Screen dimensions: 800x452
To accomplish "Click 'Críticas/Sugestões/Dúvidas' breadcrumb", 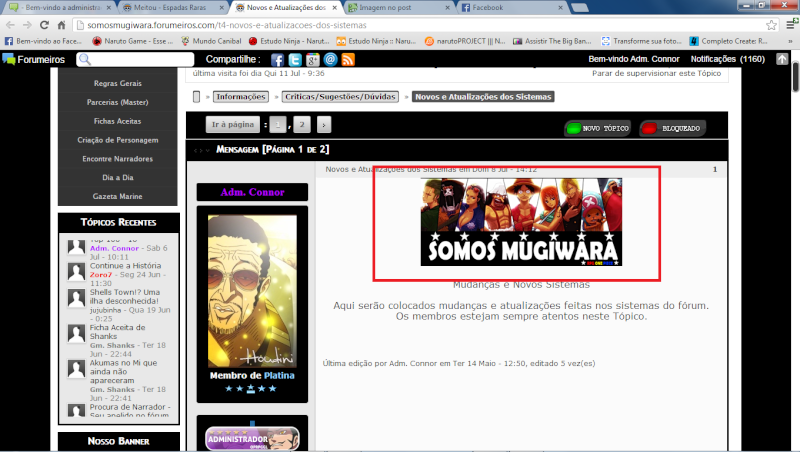I will (340, 96).
